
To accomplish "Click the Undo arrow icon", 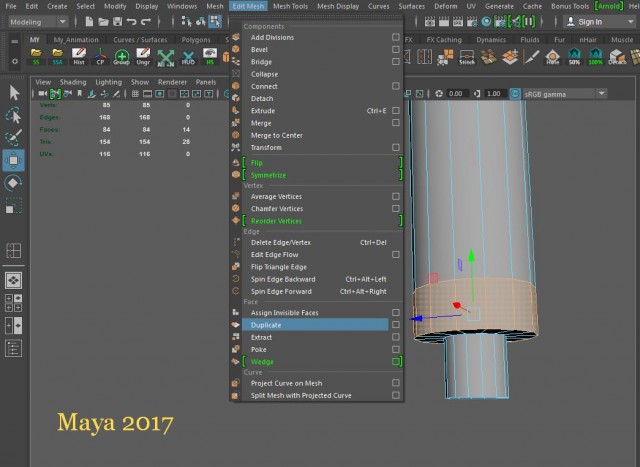I will click(131, 21).
